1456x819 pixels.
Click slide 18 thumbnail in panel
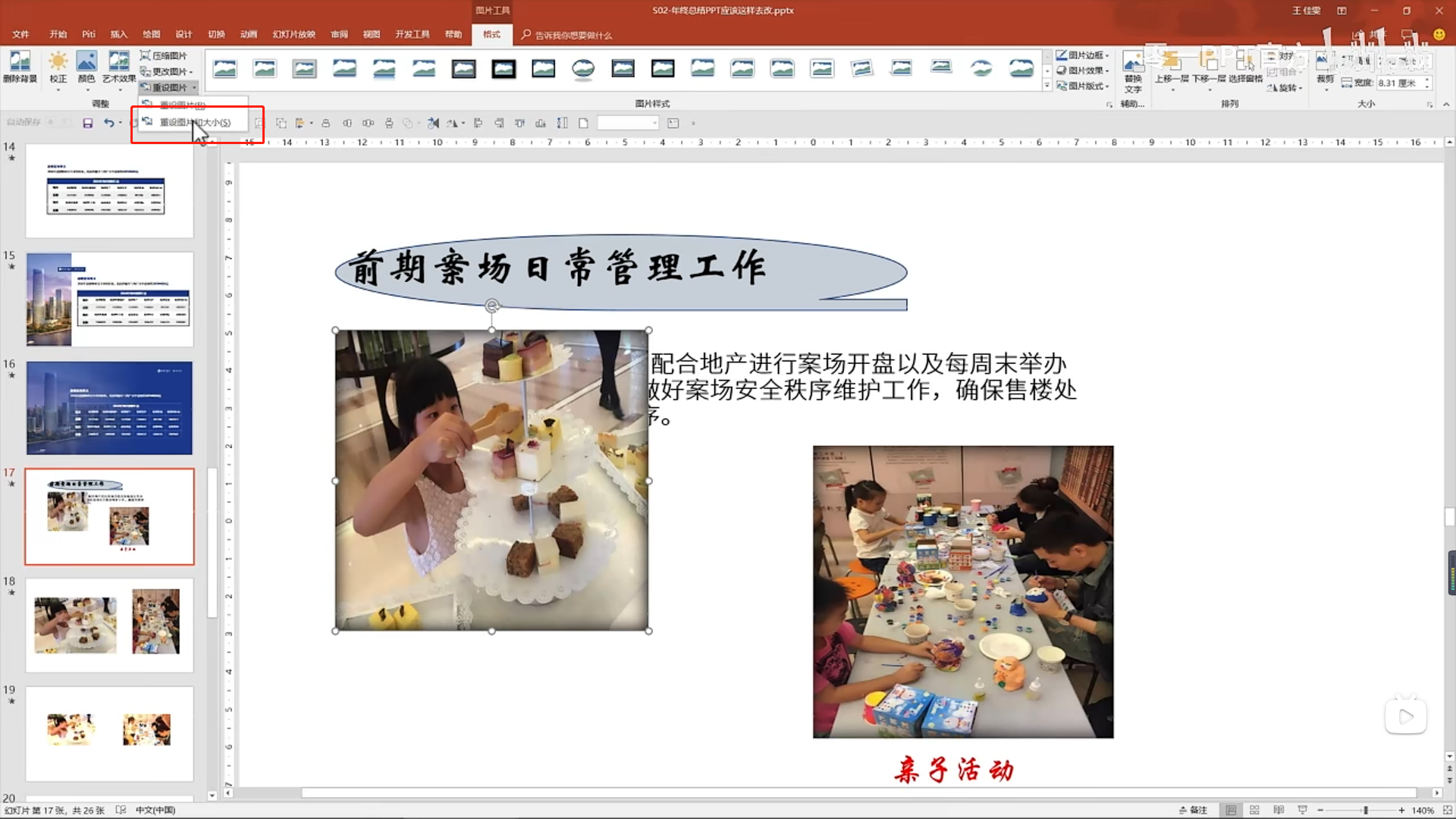tap(109, 624)
